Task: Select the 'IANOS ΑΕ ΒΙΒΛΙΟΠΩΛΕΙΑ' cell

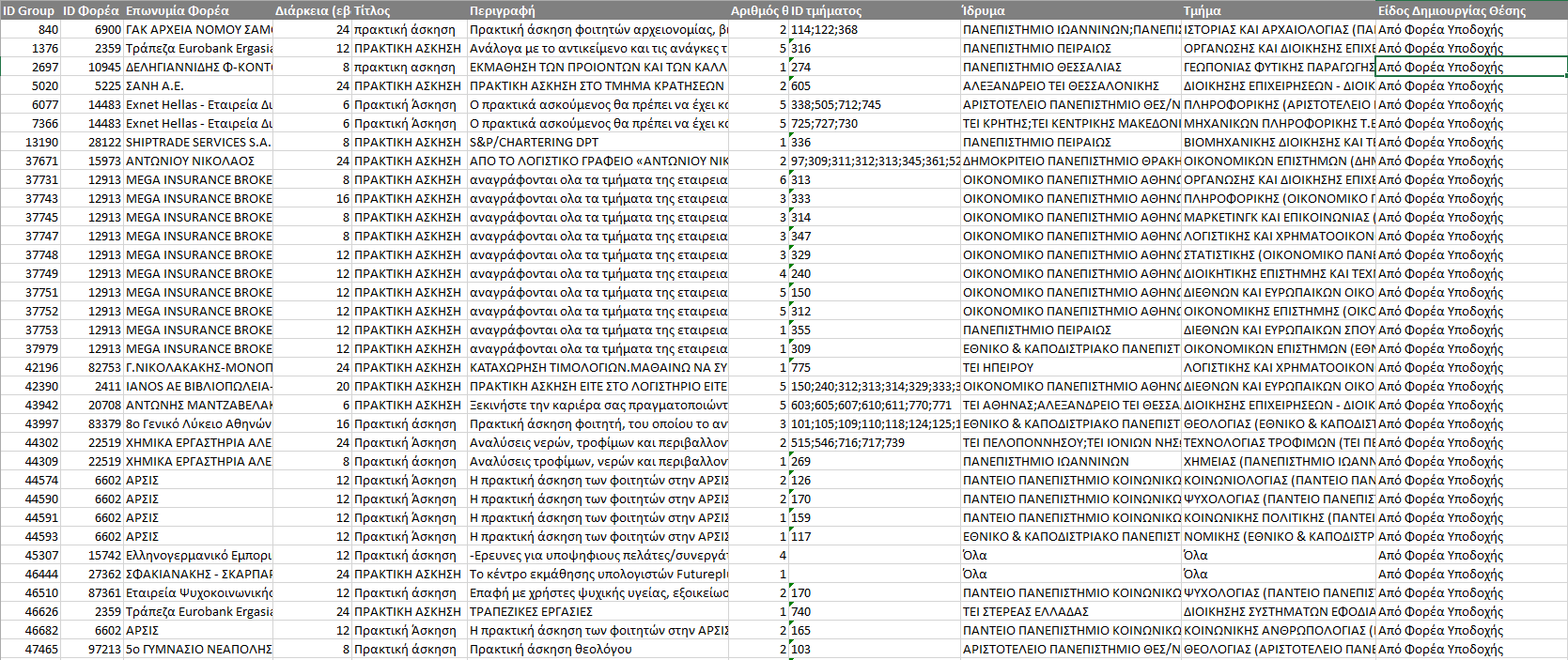Action: [x=198, y=386]
